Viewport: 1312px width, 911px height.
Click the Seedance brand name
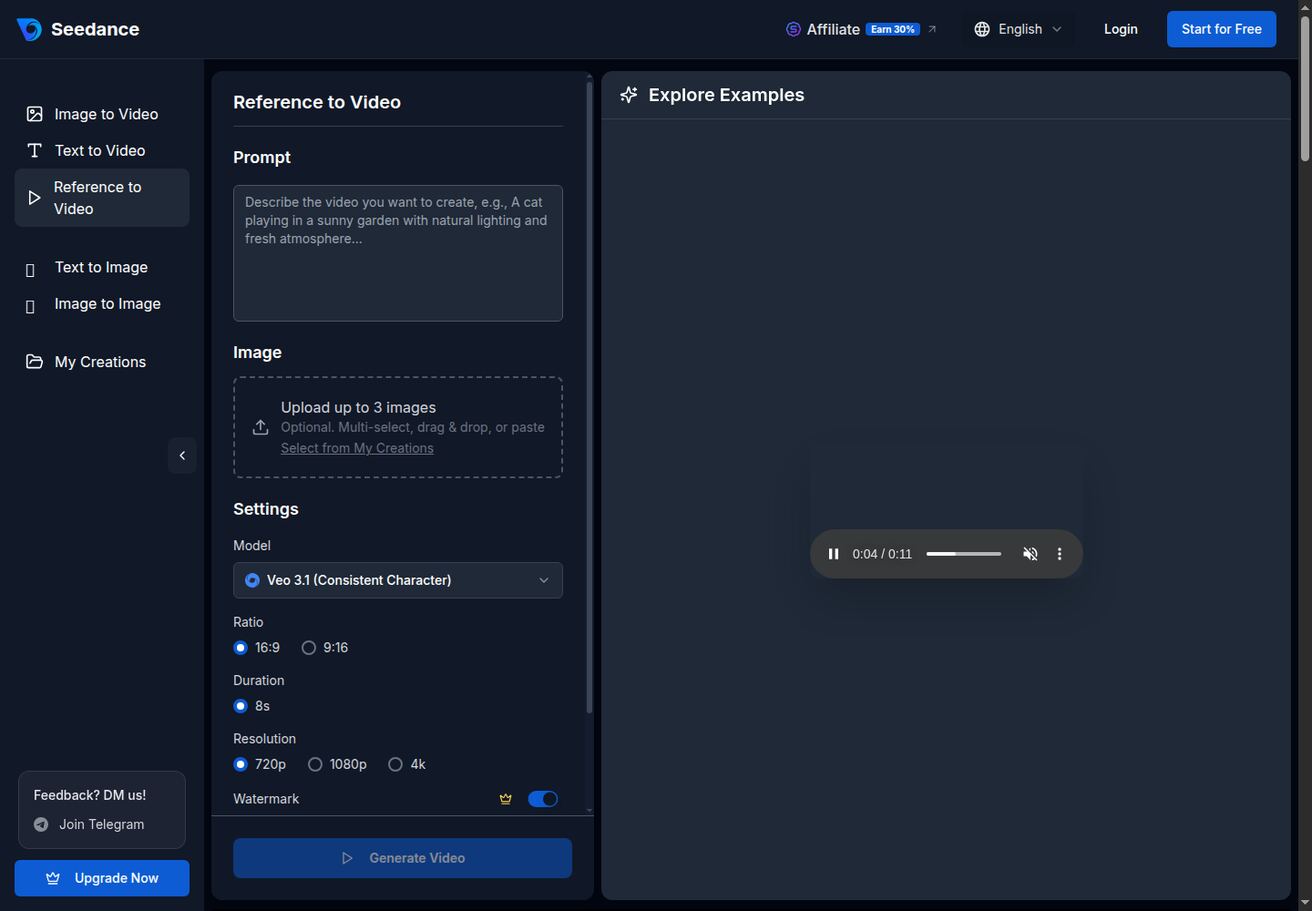coord(95,29)
